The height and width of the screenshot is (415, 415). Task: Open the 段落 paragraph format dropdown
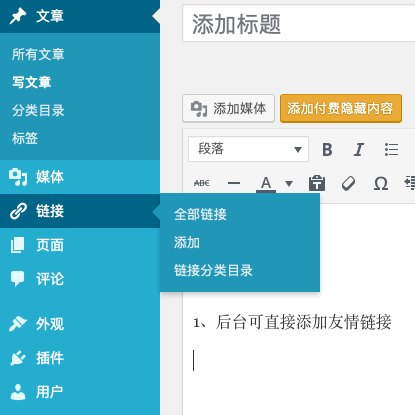[x=248, y=149]
